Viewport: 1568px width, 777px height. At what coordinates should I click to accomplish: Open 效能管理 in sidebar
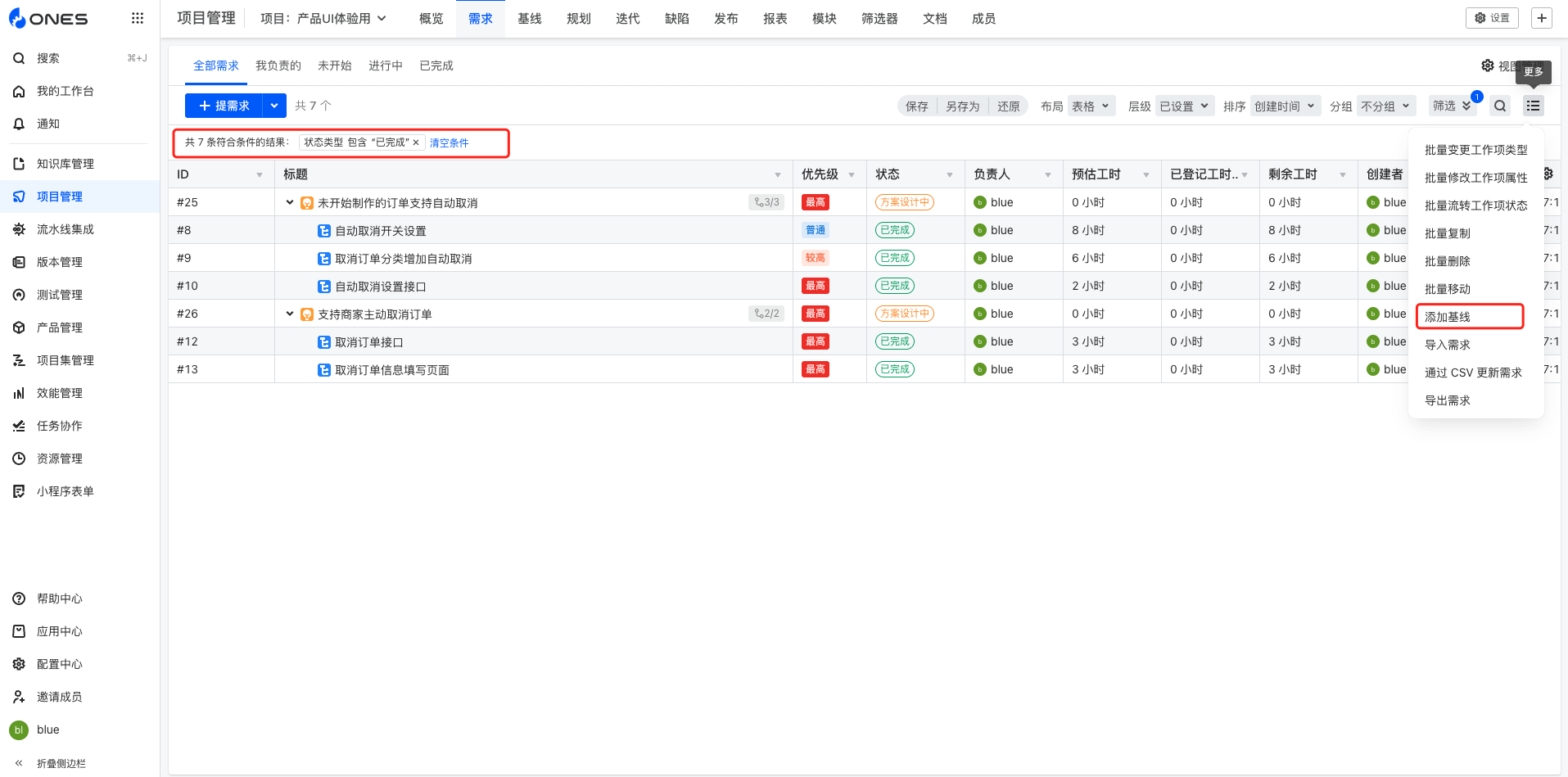(x=60, y=393)
